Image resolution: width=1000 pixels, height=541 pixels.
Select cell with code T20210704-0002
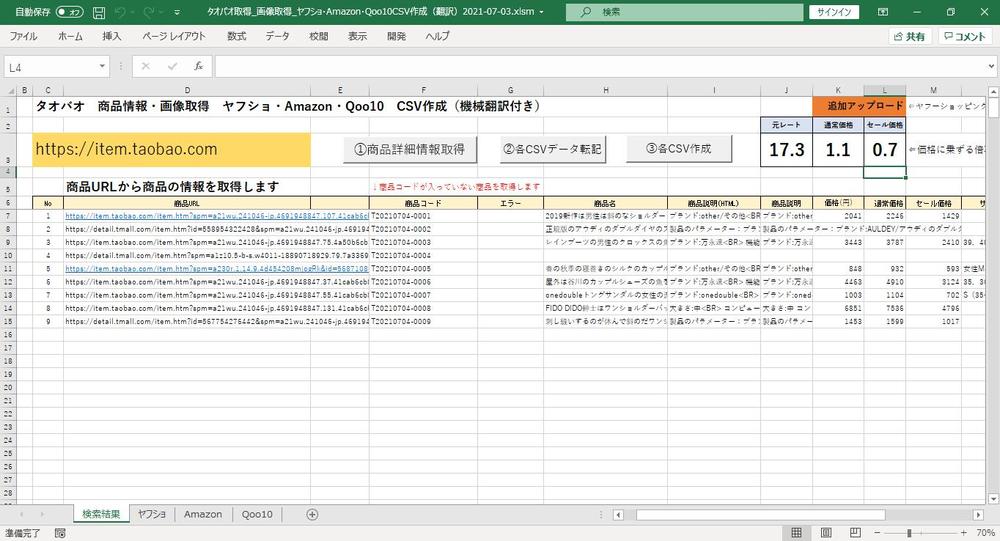[x=423, y=229]
